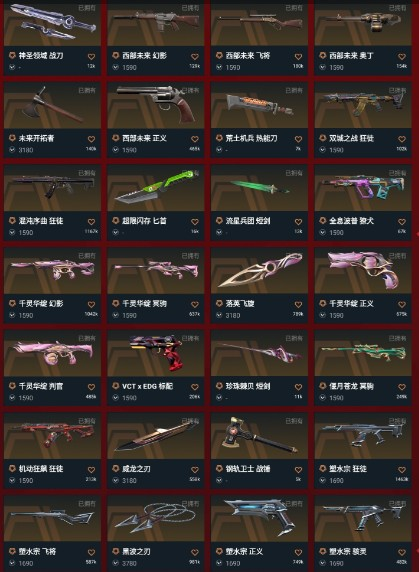
Task: Open the green 超限闪存 匕首 knife image
Action: 156,188
